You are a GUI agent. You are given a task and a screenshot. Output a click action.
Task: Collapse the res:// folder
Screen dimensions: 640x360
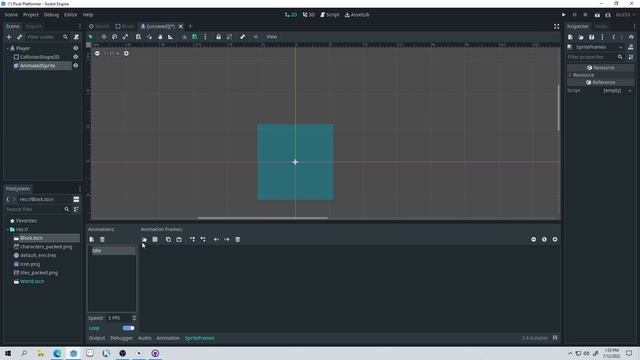[x=7, y=229]
